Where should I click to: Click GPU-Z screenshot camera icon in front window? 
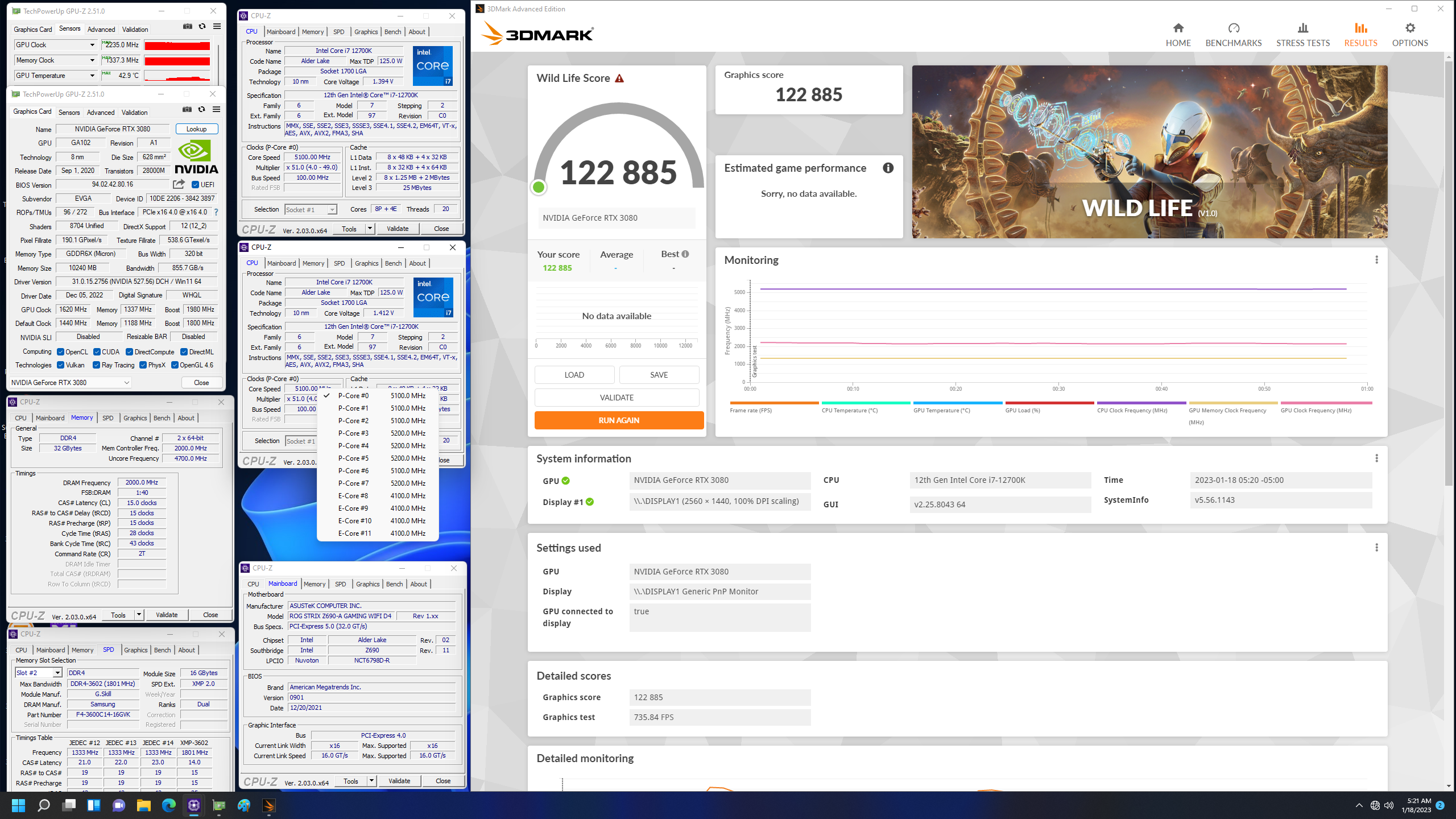187,109
